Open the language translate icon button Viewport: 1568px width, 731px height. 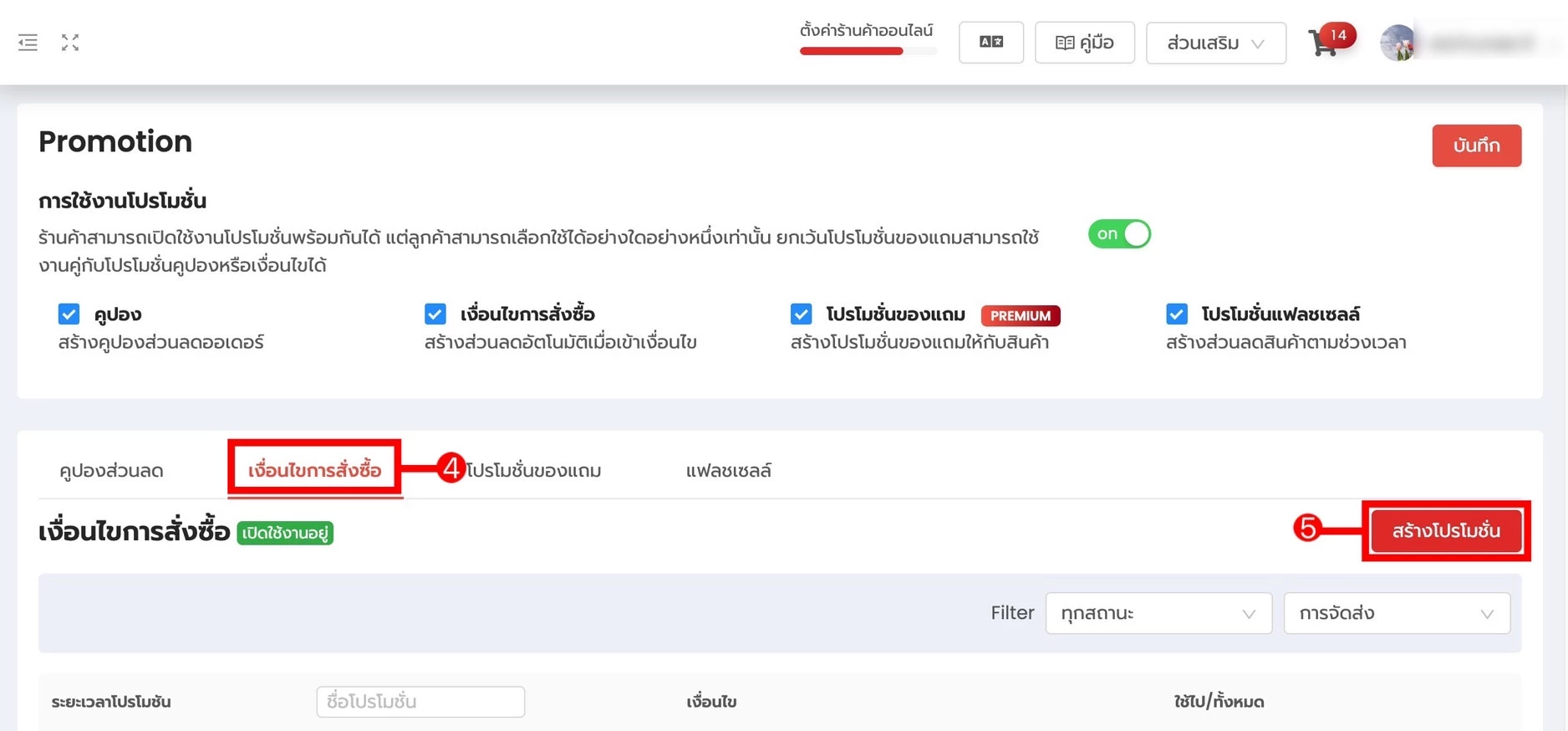pos(991,42)
